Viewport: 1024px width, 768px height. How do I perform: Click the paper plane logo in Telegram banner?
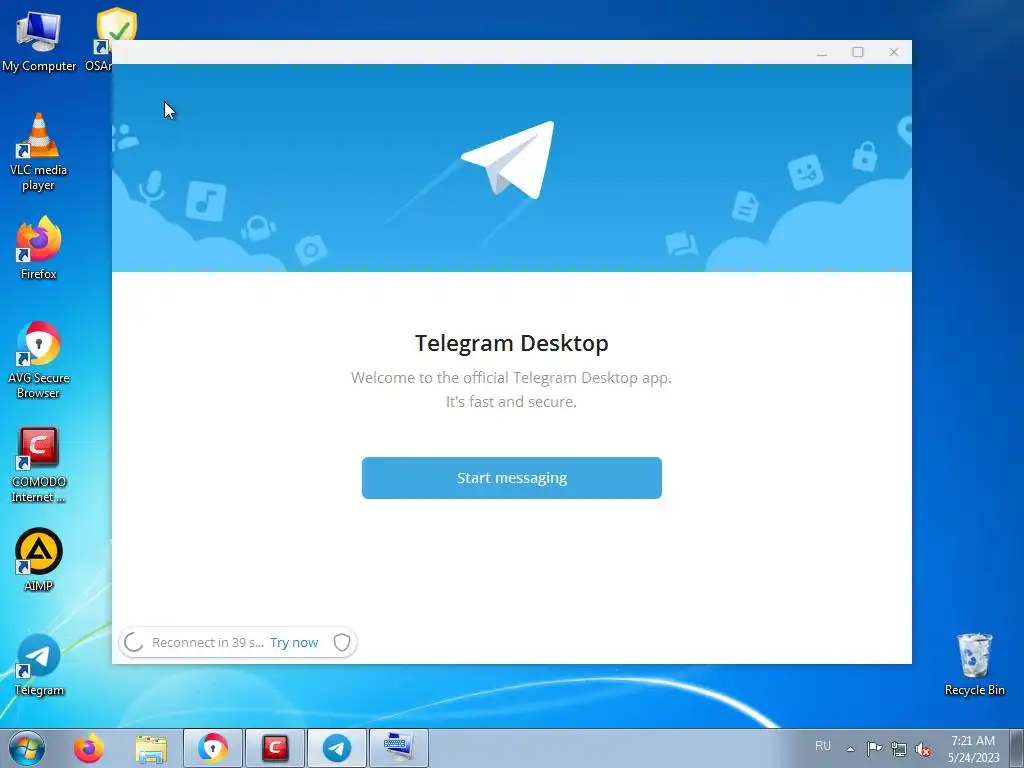click(508, 159)
